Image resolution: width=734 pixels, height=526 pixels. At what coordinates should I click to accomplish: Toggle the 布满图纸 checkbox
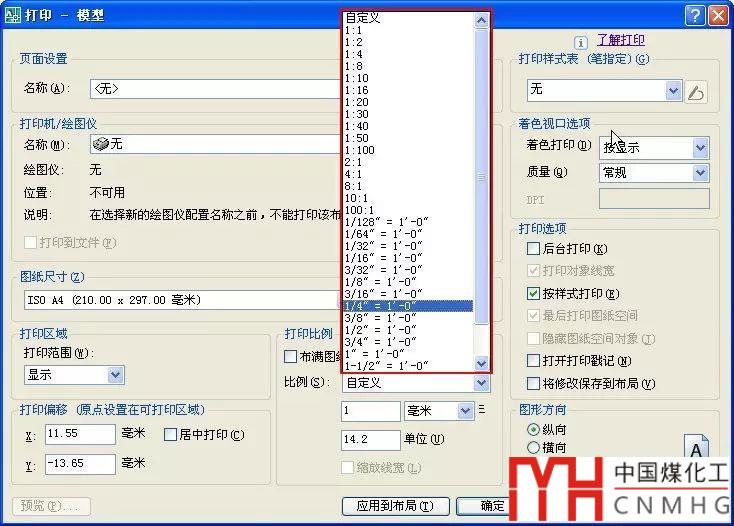click(290, 357)
